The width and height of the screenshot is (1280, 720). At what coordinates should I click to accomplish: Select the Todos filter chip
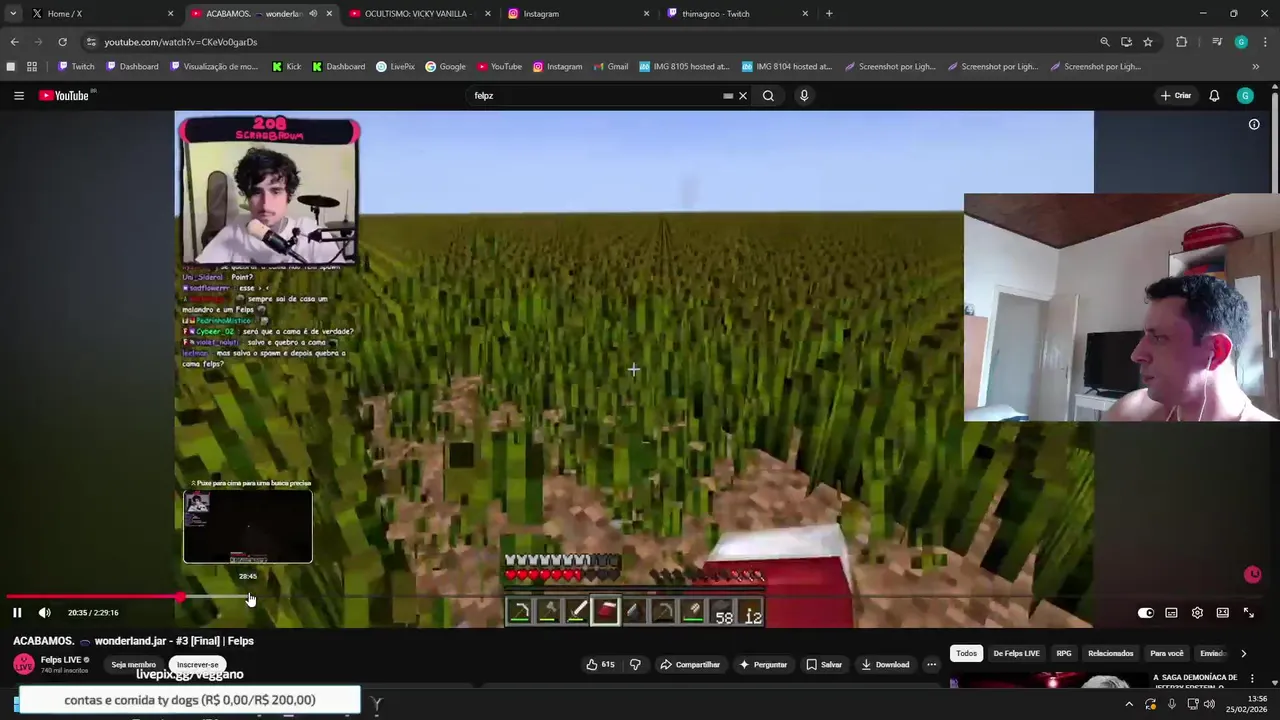pyautogui.click(x=966, y=654)
